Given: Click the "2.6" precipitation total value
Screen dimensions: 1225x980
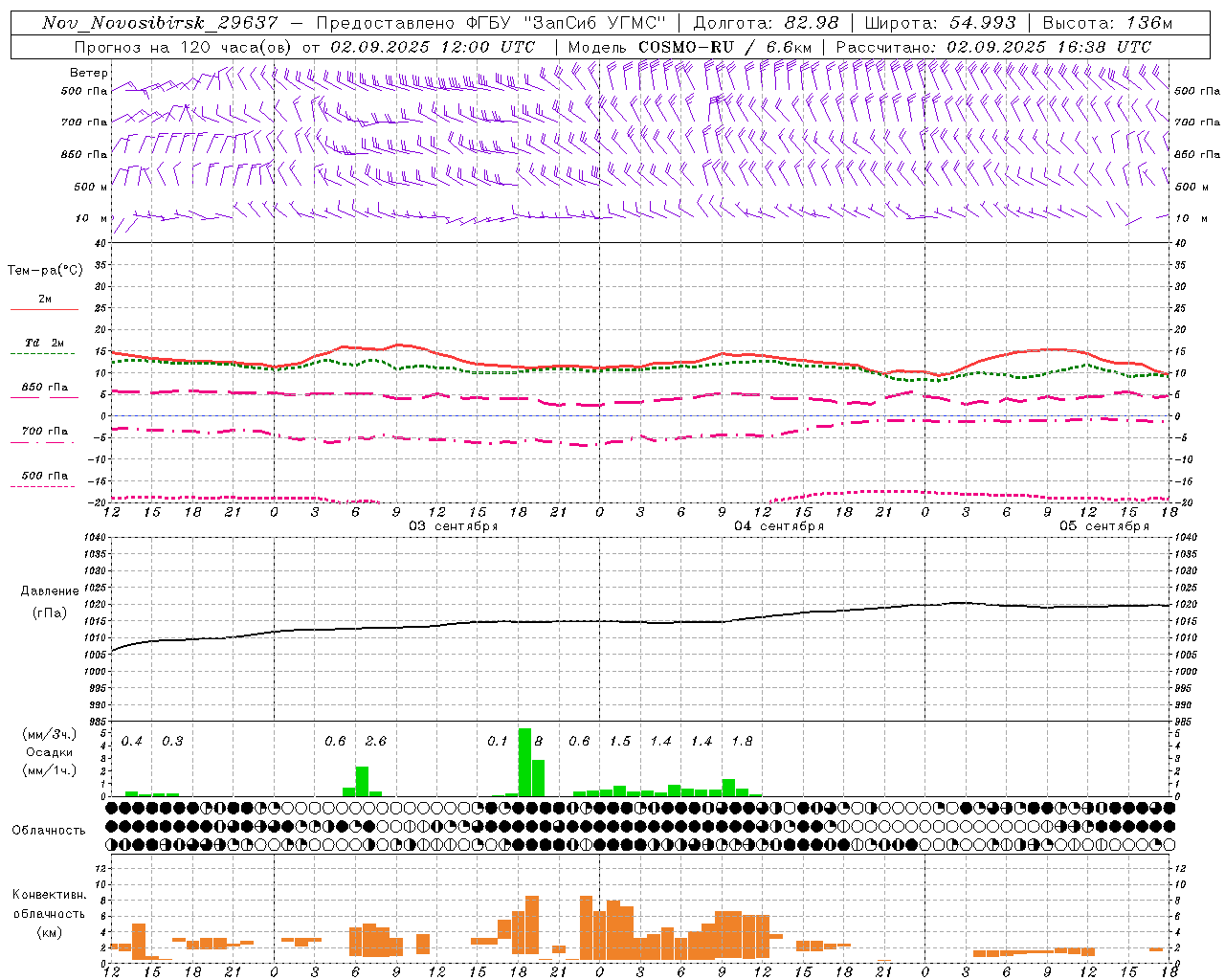Looking at the screenshot, I should [376, 742].
